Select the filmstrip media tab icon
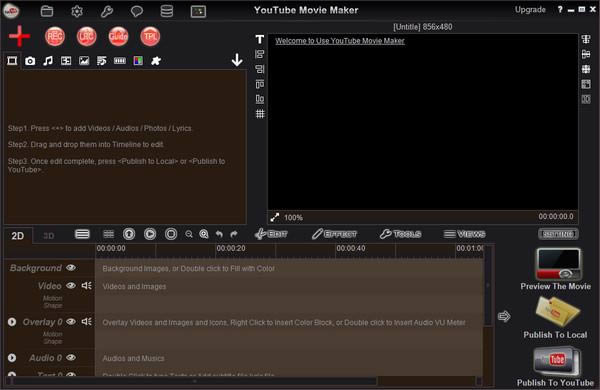The width and height of the screenshot is (600, 390). click(120, 61)
